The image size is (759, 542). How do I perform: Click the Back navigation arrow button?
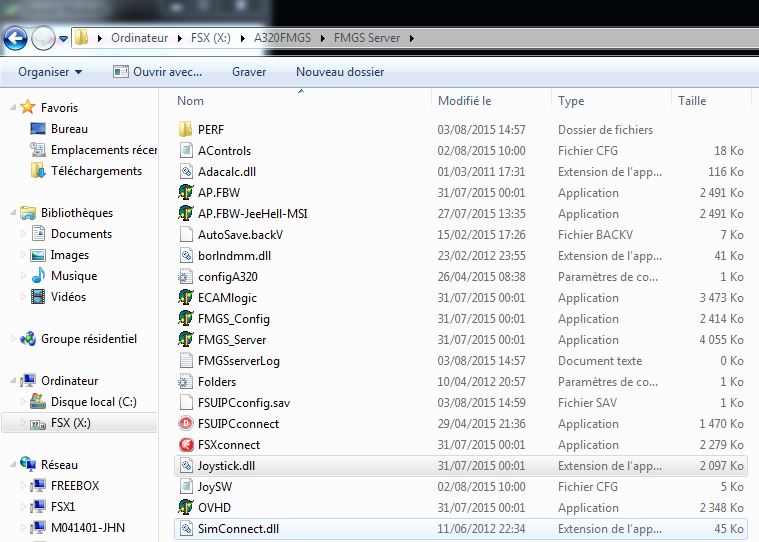tap(15, 38)
